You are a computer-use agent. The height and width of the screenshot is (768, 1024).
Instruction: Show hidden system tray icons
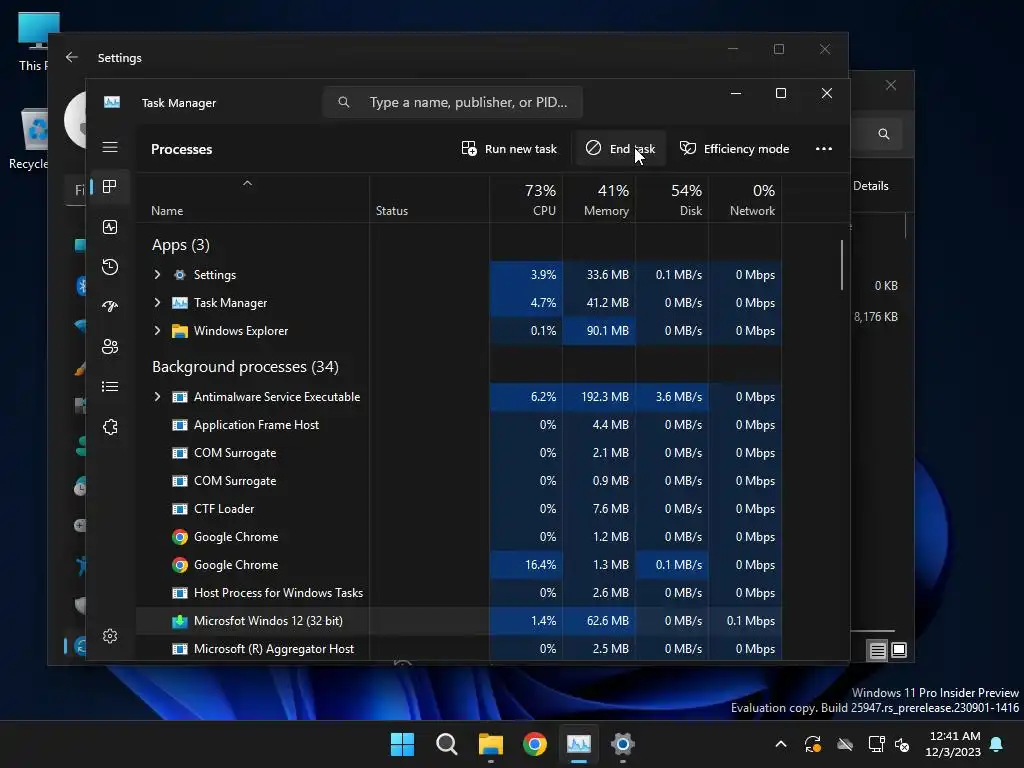780,744
